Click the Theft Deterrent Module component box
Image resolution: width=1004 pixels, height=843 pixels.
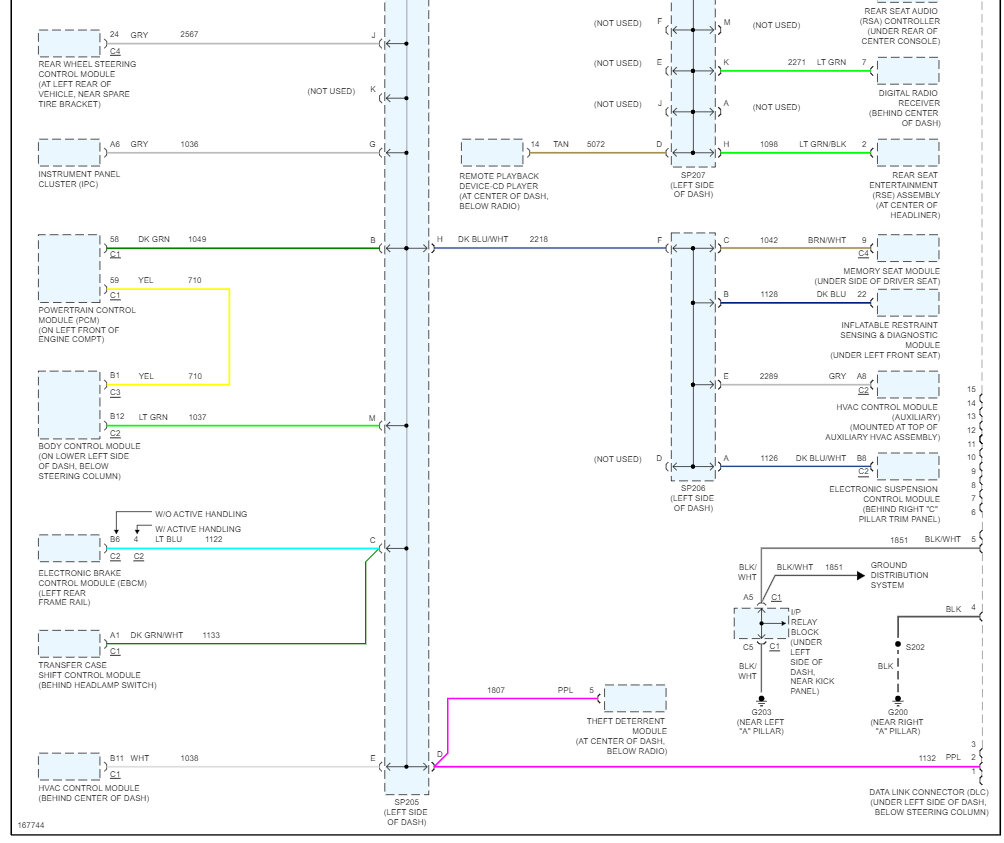point(635,698)
